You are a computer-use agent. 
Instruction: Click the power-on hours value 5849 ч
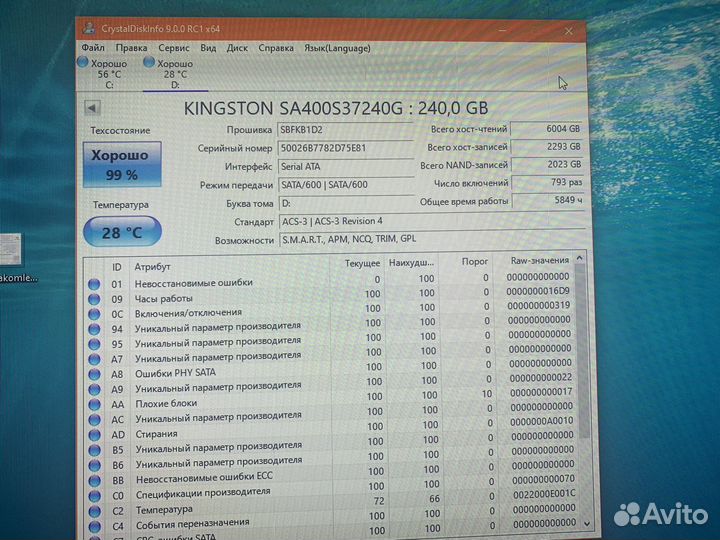coord(548,200)
